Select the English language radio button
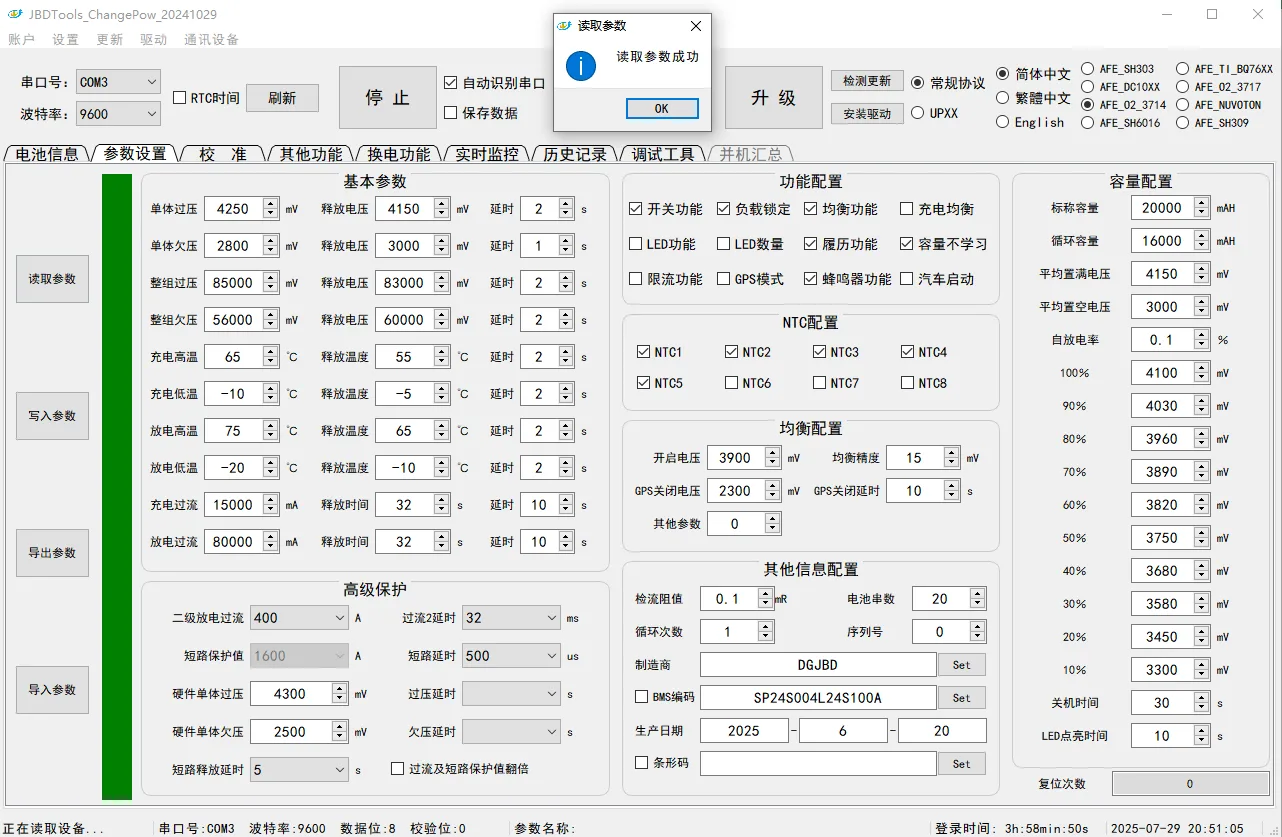Image resolution: width=1282 pixels, height=837 pixels. point(1003,122)
